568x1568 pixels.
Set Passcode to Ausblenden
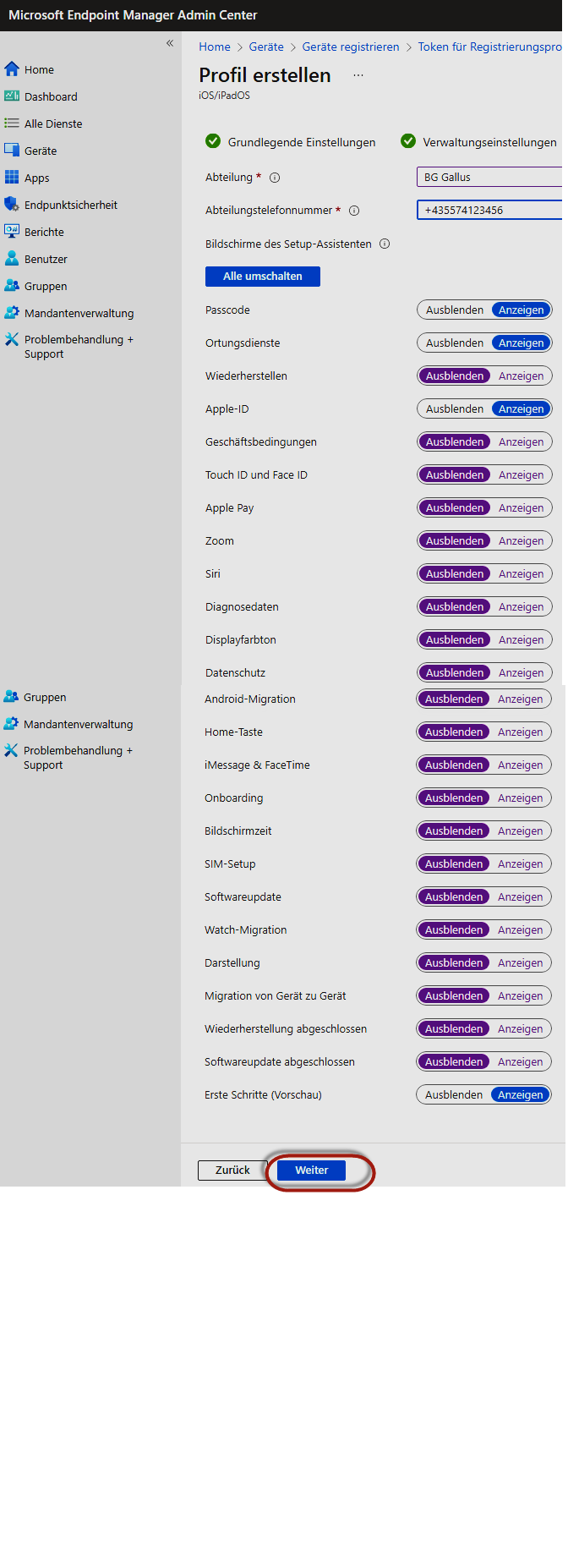coord(455,310)
